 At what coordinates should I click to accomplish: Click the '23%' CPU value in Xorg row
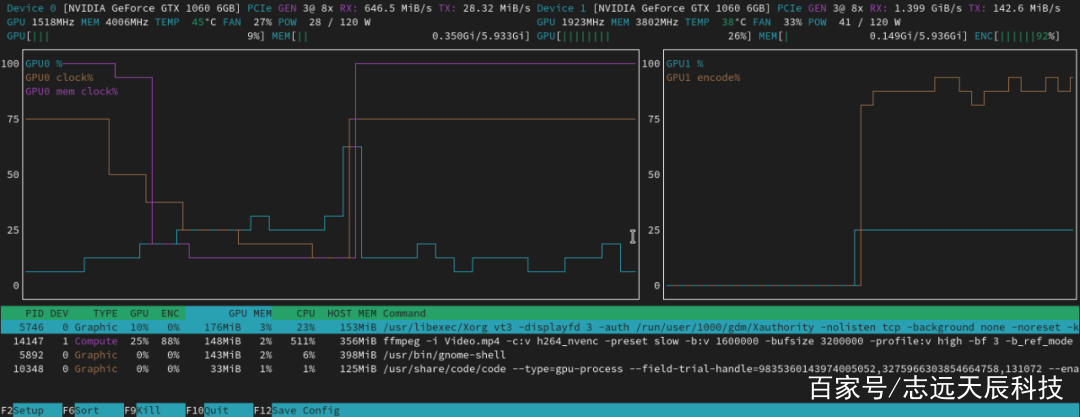306,327
